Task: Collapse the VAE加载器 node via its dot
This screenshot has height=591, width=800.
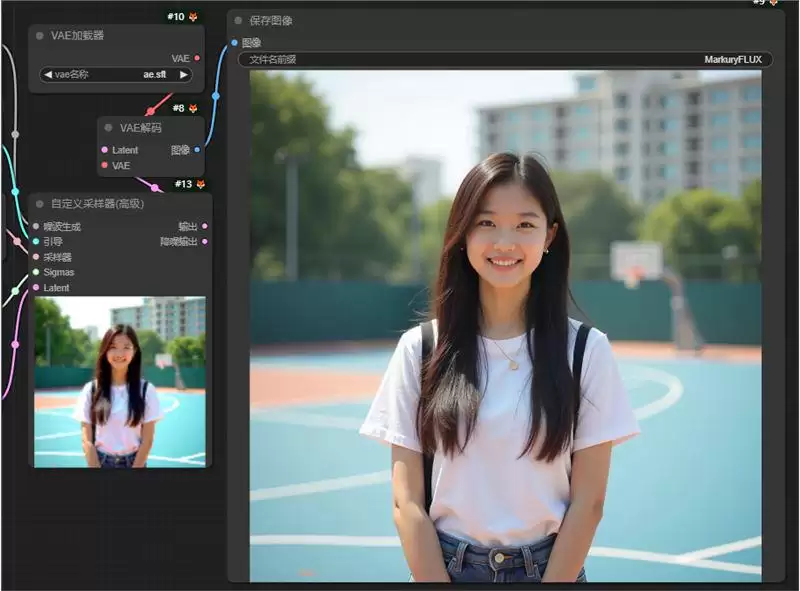Action: [40, 36]
